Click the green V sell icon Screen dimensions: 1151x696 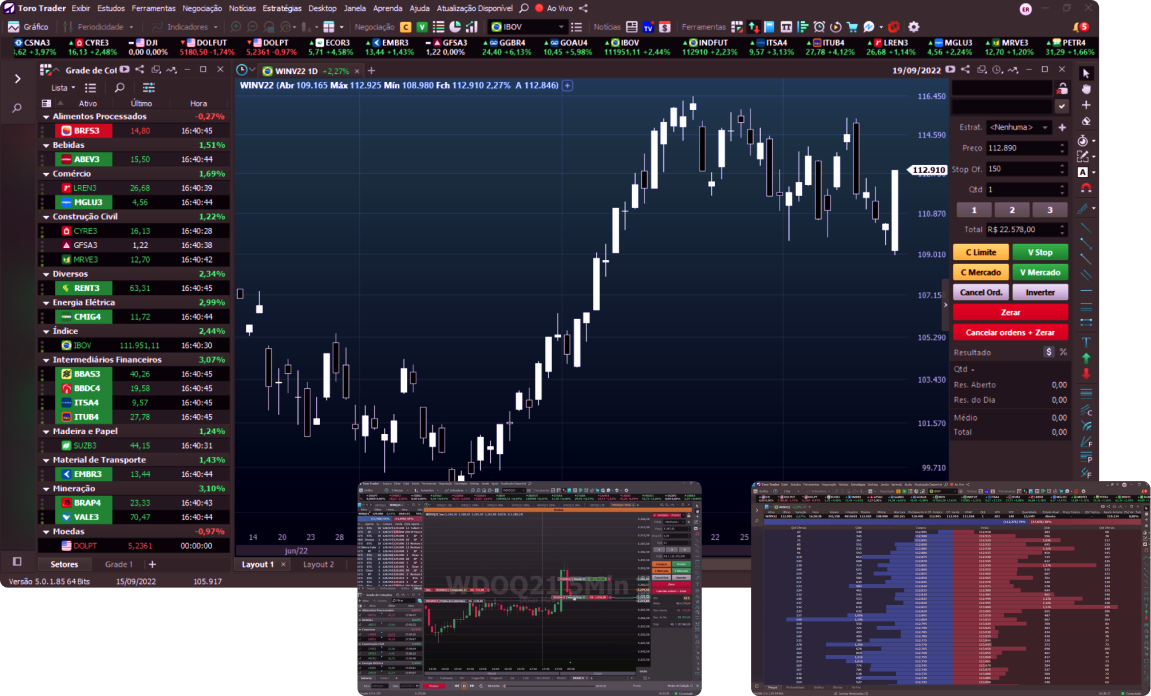tap(422, 26)
